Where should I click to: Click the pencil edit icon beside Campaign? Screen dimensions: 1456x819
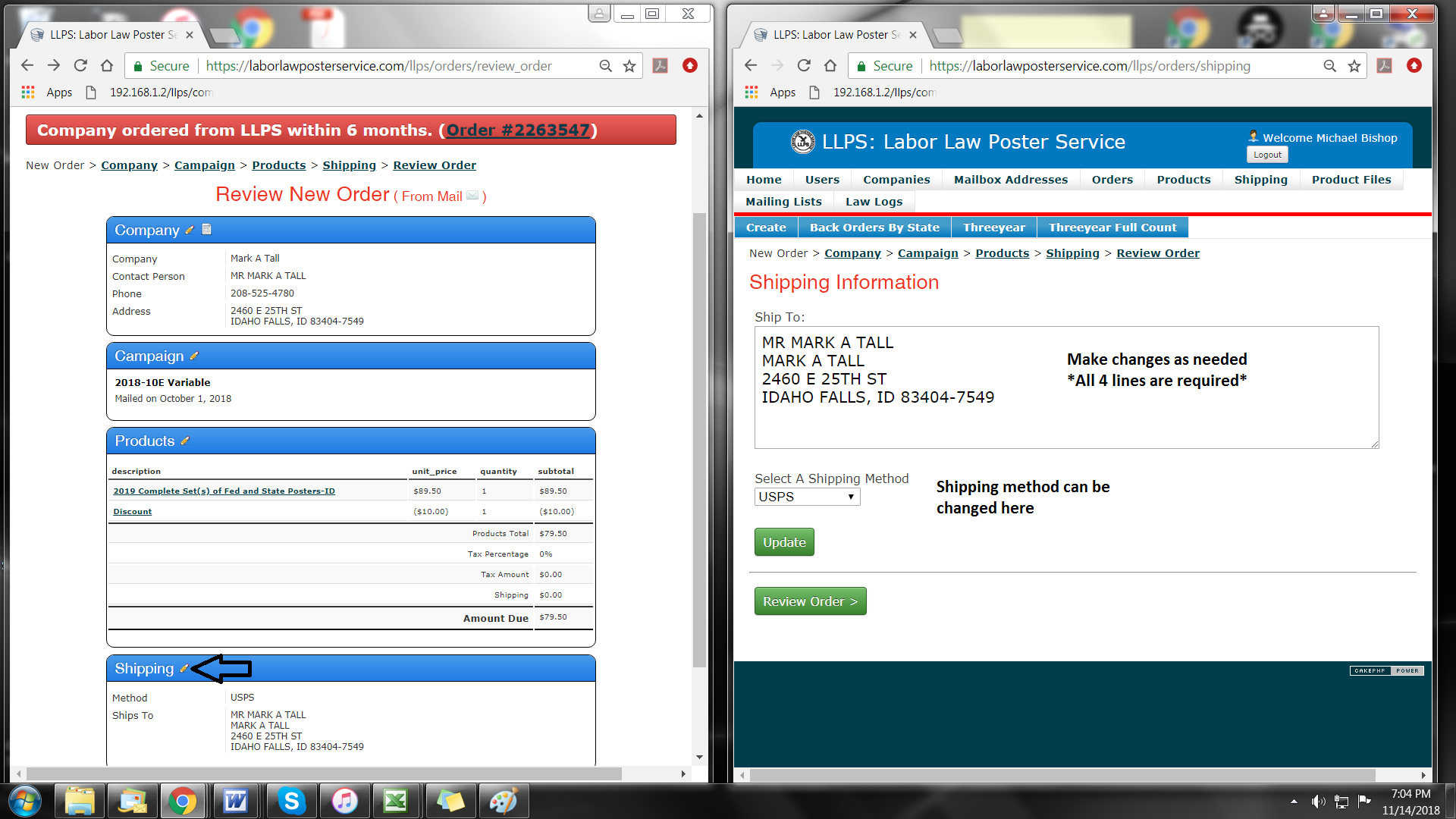pos(194,356)
